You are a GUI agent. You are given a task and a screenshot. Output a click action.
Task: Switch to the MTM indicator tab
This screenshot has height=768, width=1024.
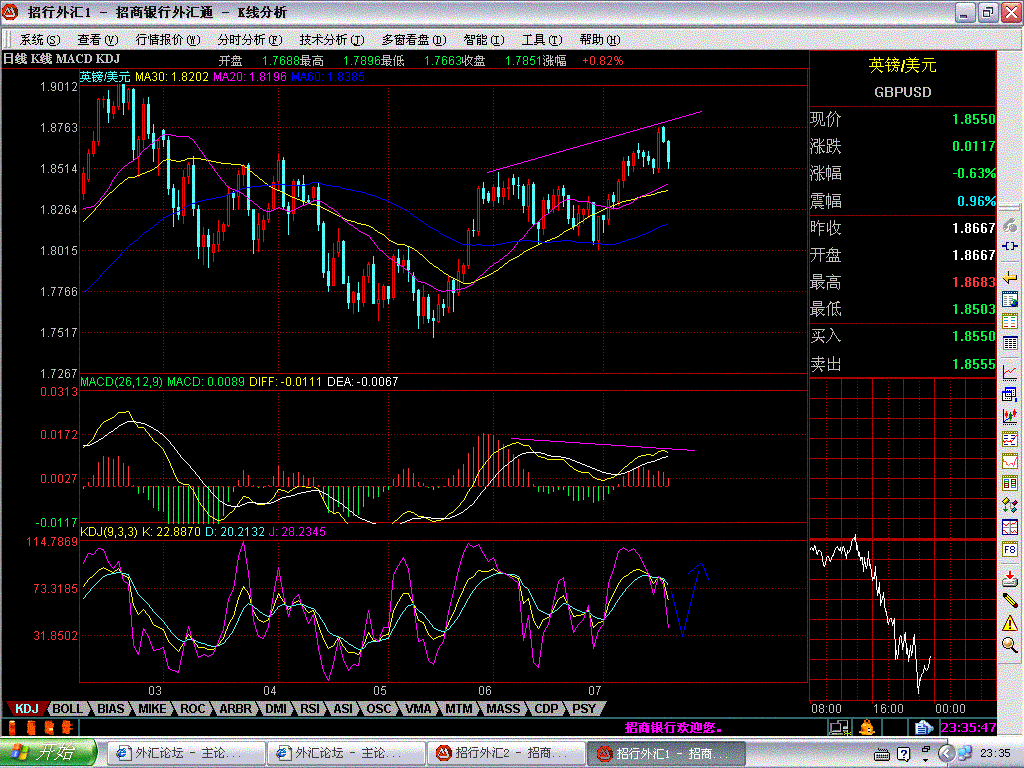click(x=458, y=708)
